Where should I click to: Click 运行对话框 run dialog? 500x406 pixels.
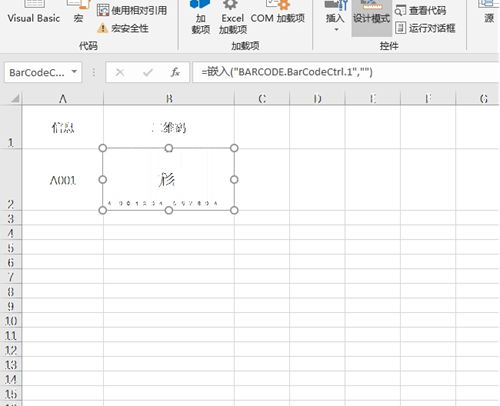(x=425, y=28)
